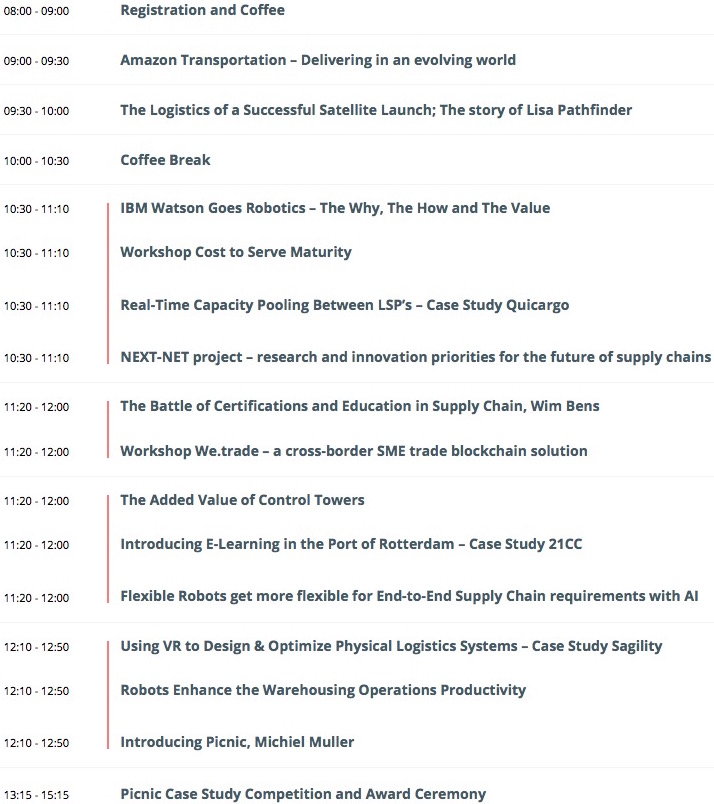Select E-Learning in Port of Rotterdam talk
This screenshot has width=714, height=804.
(x=351, y=544)
